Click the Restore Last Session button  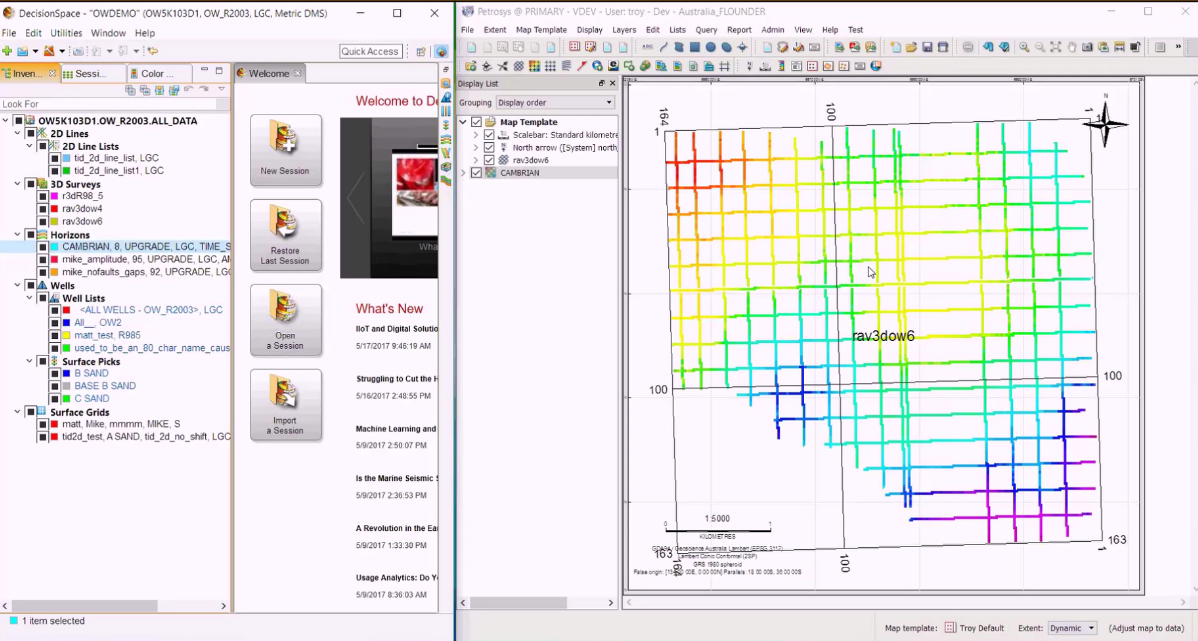[x=286, y=235]
